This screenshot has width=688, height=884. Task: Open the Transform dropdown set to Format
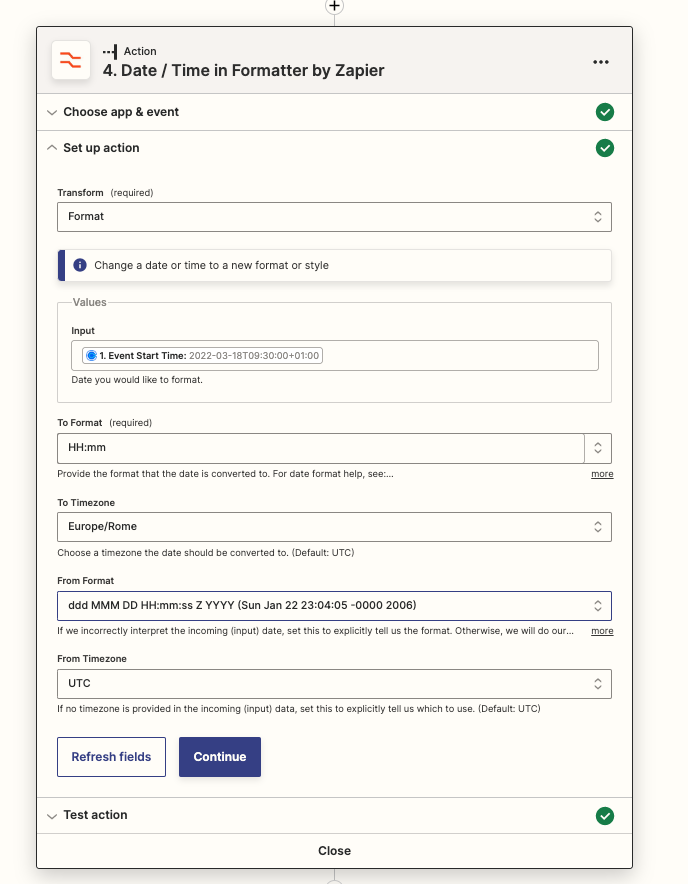pos(334,216)
